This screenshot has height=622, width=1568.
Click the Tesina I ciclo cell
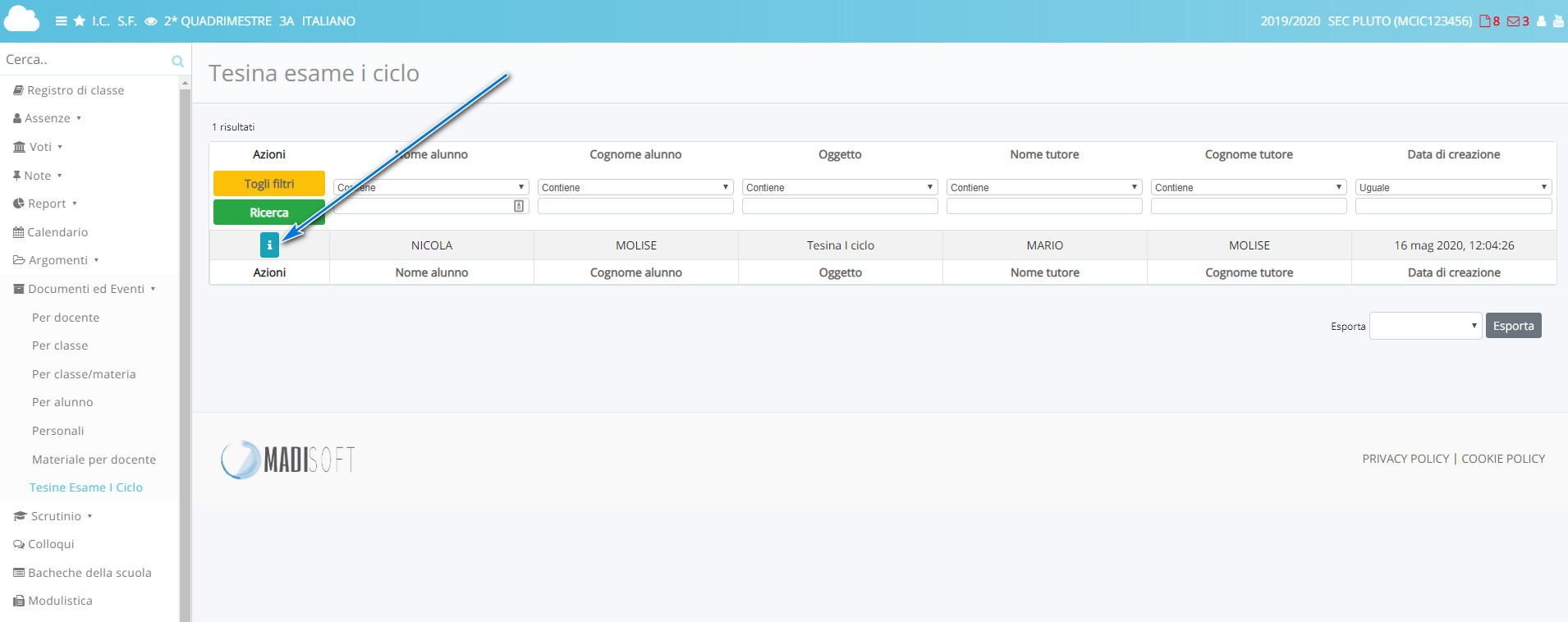(841, 245)
